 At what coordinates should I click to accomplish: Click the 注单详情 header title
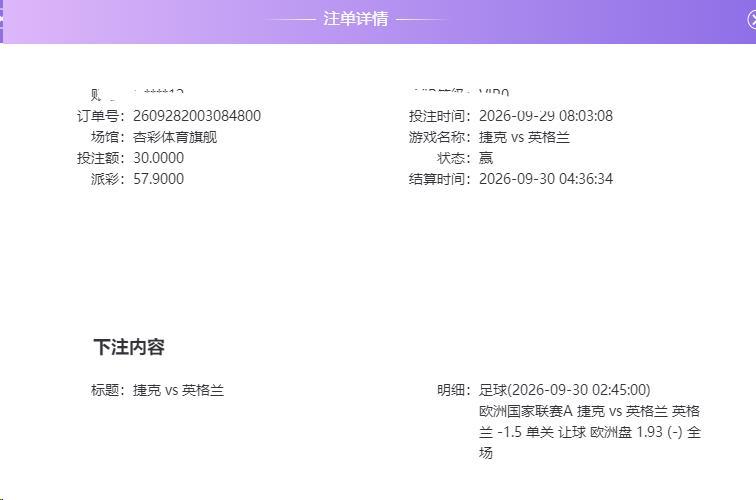[x=355, y=19]
